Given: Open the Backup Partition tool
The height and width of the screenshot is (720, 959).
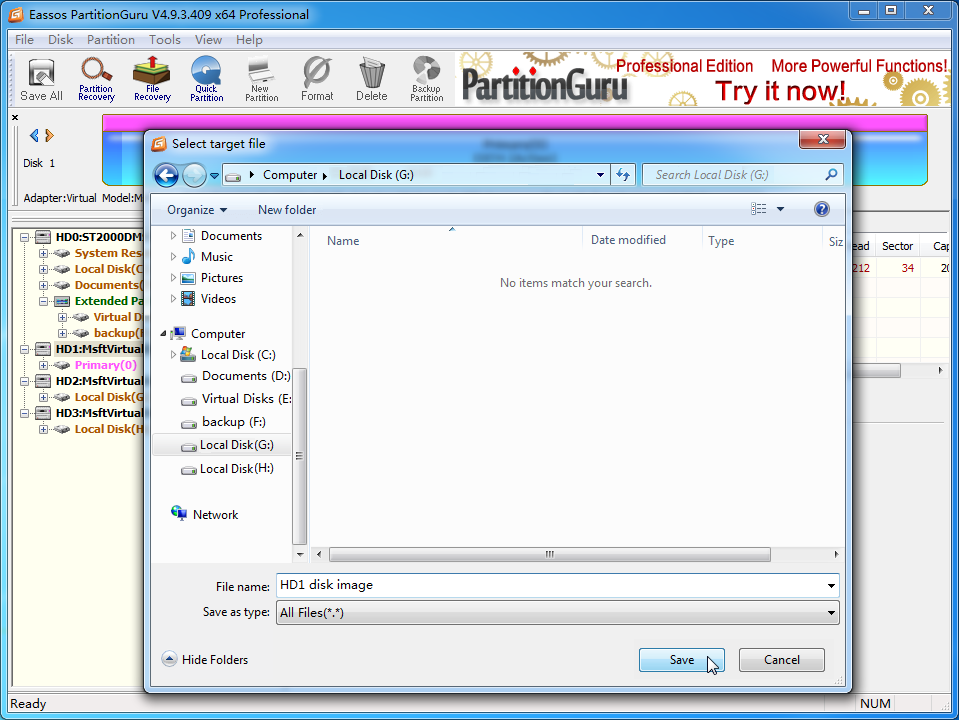Looking at the screenshot, I should [x=426, y=80].
